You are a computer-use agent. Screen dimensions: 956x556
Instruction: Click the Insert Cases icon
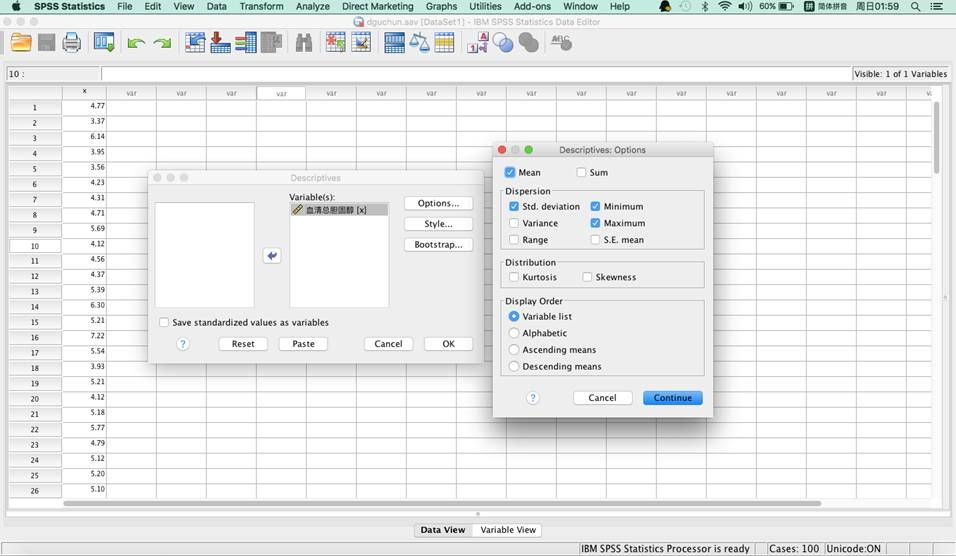[x=335, y=43]
